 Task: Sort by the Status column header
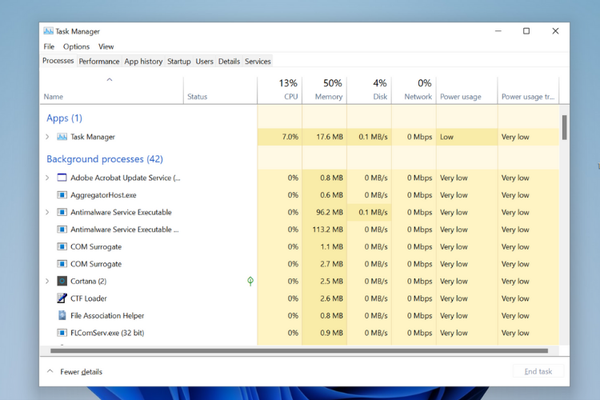click(x=220, y=90)
